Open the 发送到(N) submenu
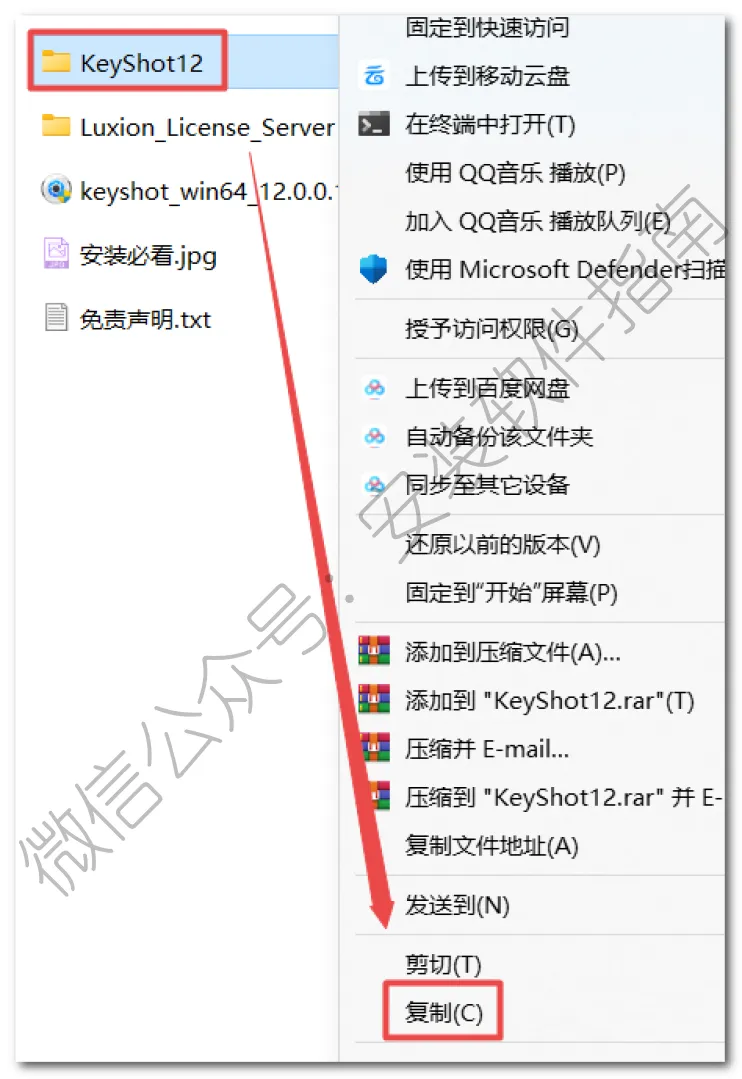The height and width of the screenshot is (1079, 742). click(x=457, y=905)
